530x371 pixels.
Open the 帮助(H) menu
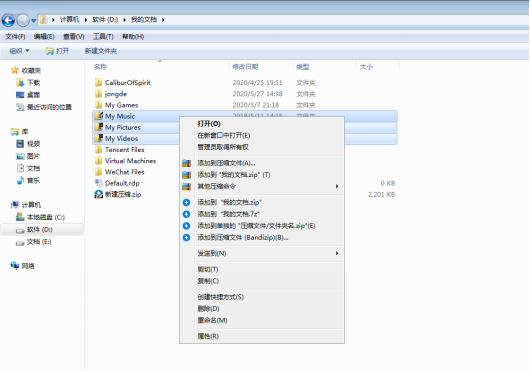click(x=133, y=36)
